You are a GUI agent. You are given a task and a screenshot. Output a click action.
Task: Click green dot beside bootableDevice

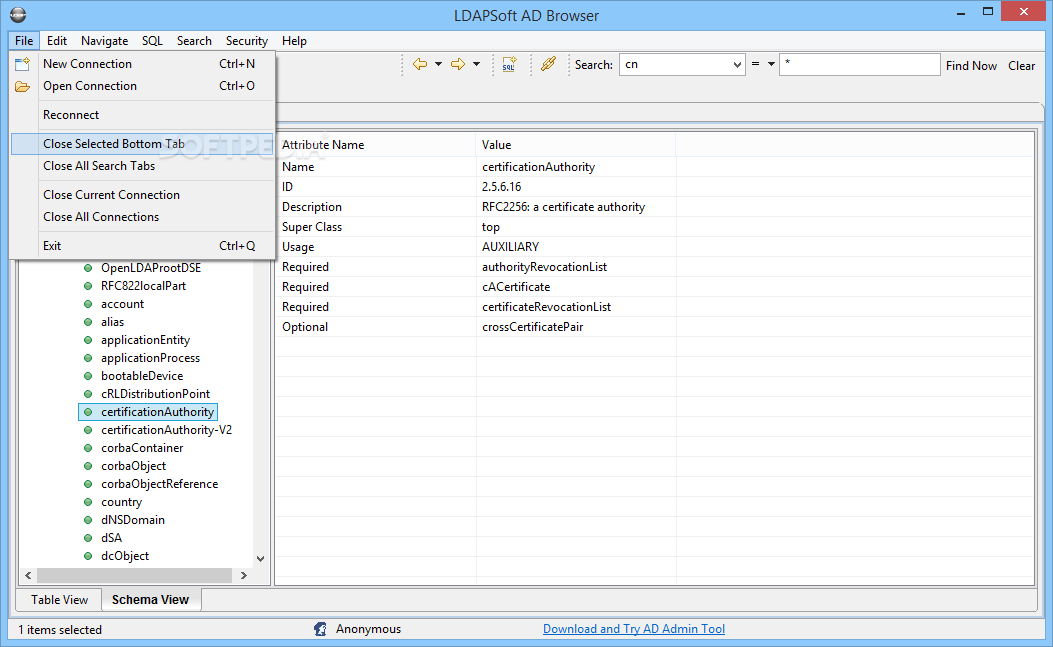[88, 376]
